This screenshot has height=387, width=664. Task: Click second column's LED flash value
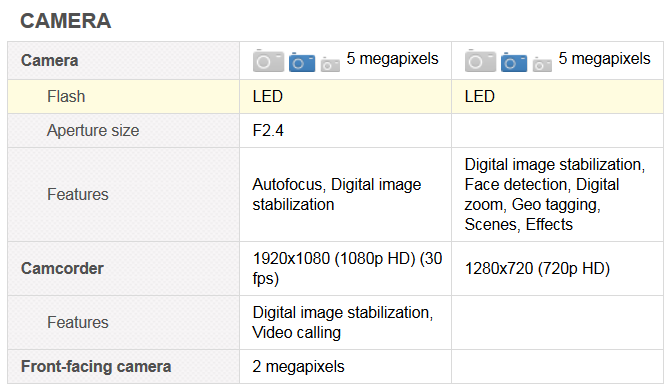pos(479,97)
